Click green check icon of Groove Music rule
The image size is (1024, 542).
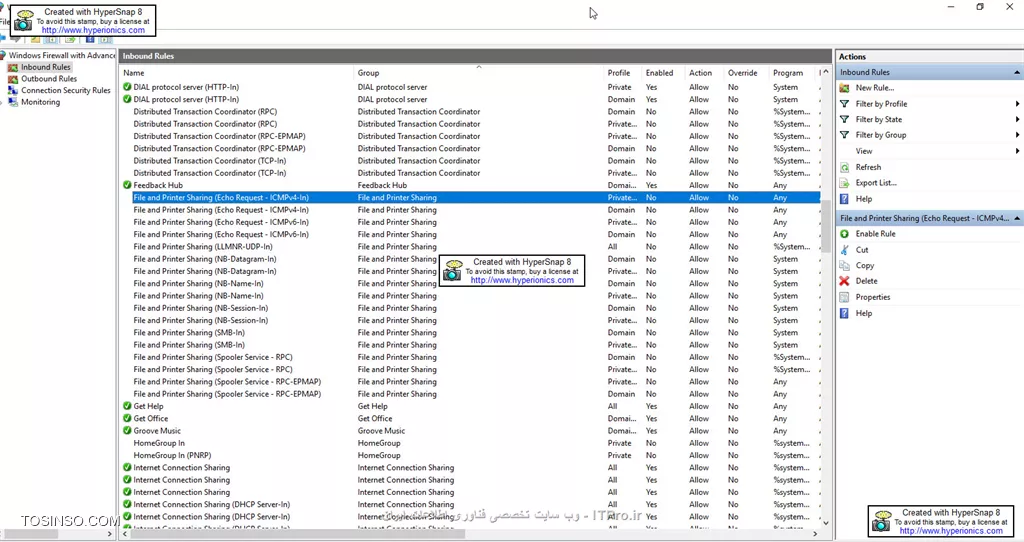point(127,431)
